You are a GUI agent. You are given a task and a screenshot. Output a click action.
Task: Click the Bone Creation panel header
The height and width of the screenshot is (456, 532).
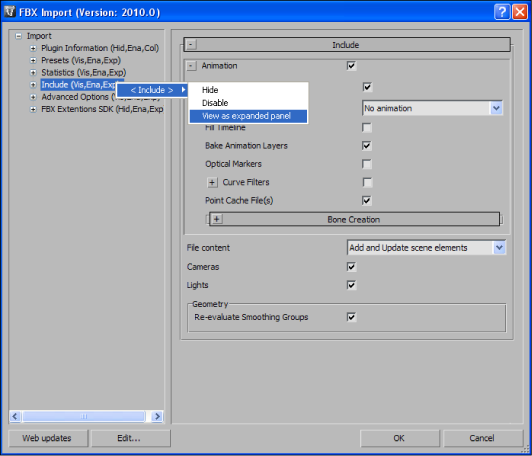354,219
